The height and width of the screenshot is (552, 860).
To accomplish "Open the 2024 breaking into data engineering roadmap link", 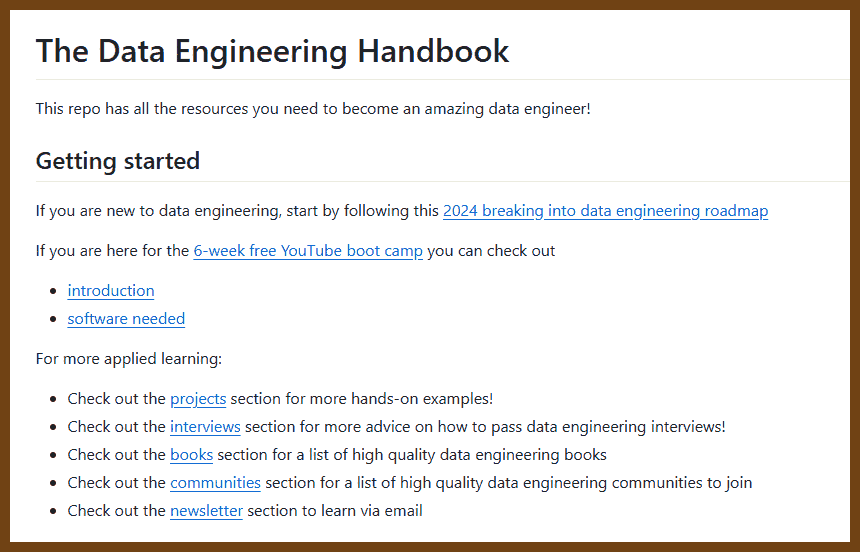I will [x=606, y=211].
